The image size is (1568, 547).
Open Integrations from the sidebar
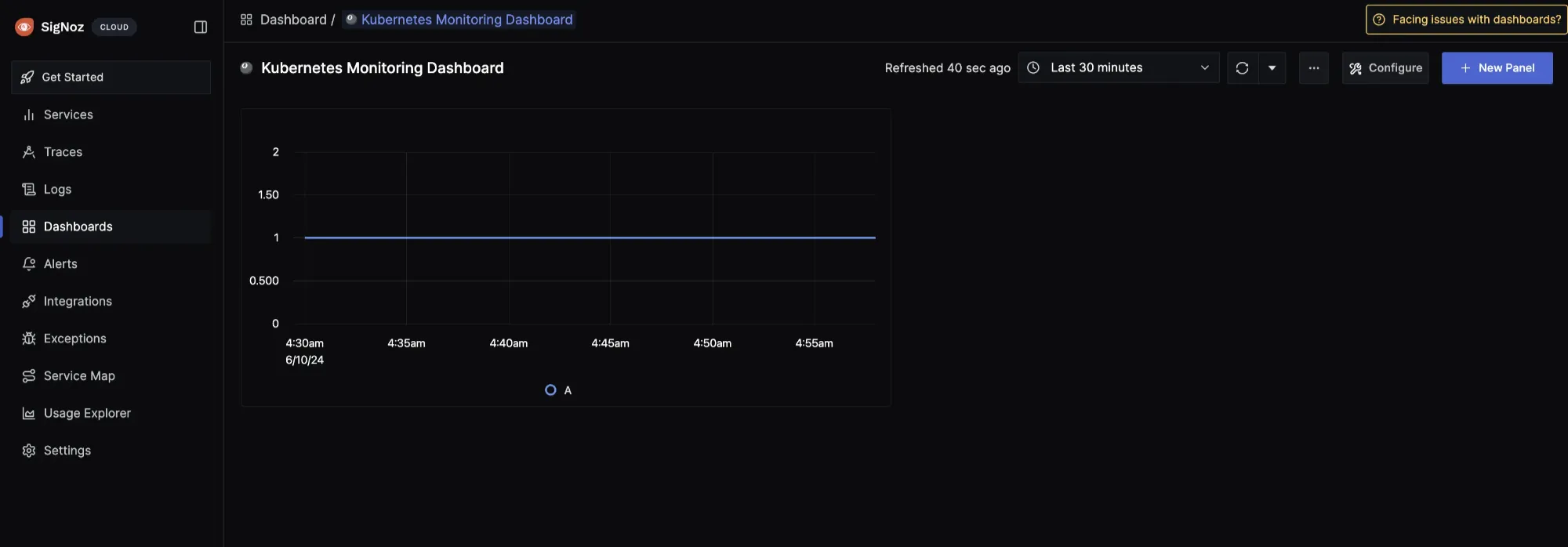pos(111,301)
